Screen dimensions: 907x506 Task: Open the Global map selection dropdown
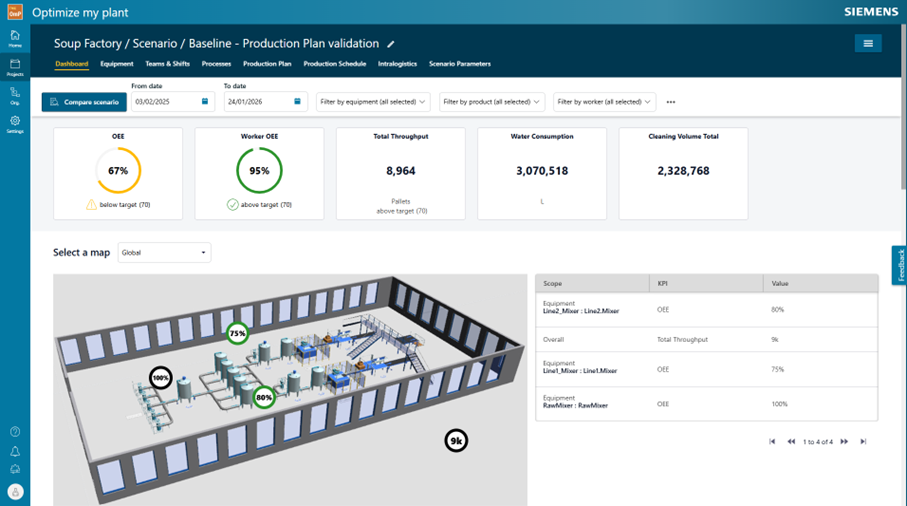pos(164,253)
